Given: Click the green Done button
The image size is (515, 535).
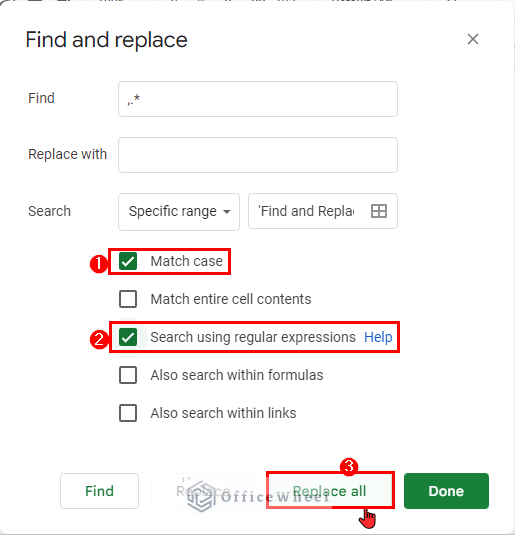Looking at the screenshot, I should tap(446, 491).
